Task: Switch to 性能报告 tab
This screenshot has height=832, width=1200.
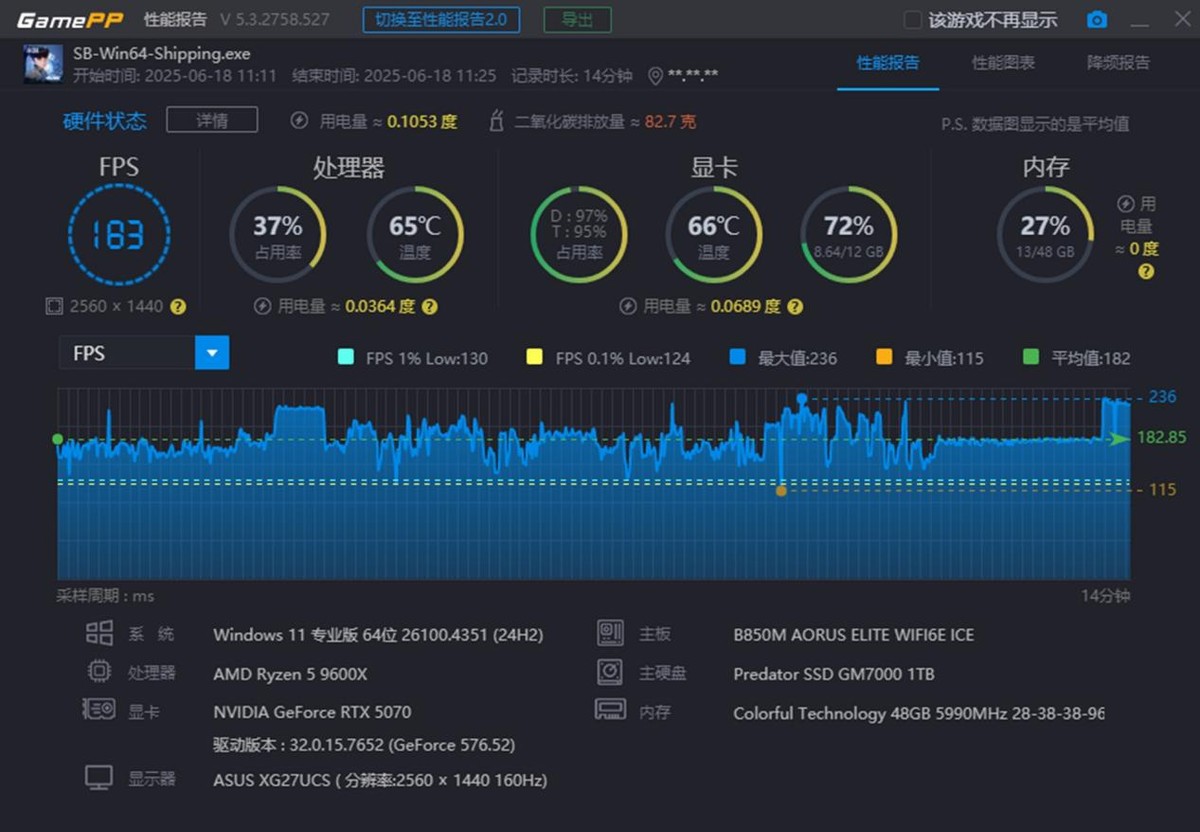Action: (888, 63)
